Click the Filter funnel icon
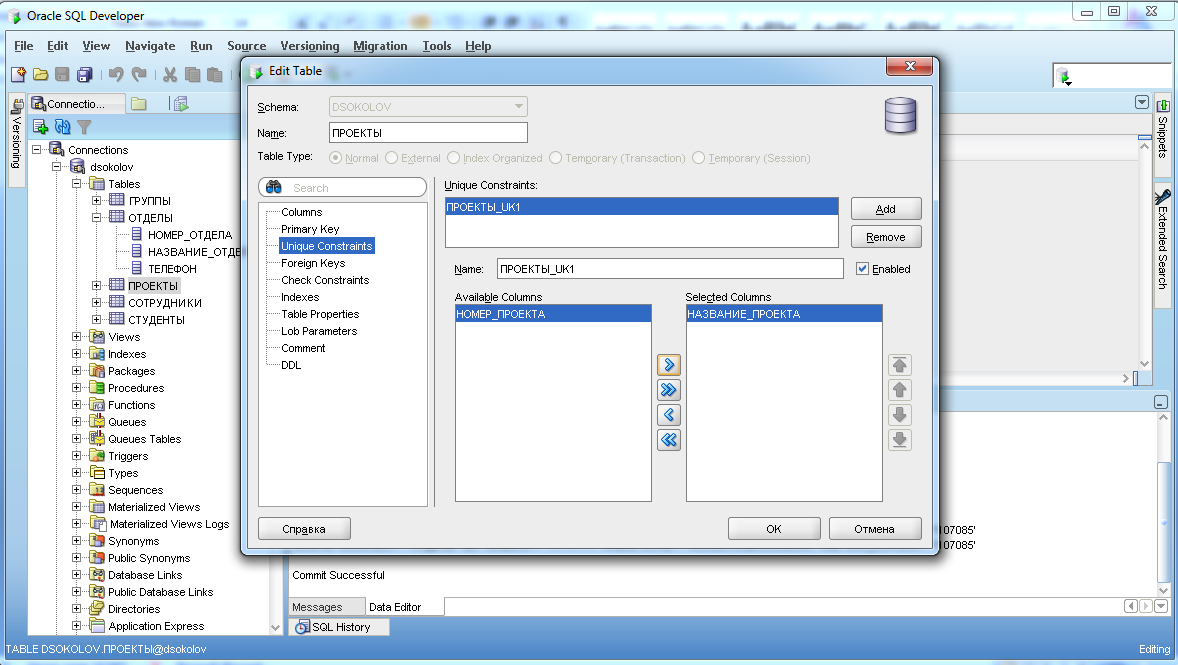The width and height of the screenshot is (1178, 665). pyautogui.click(x=84, y=127)
